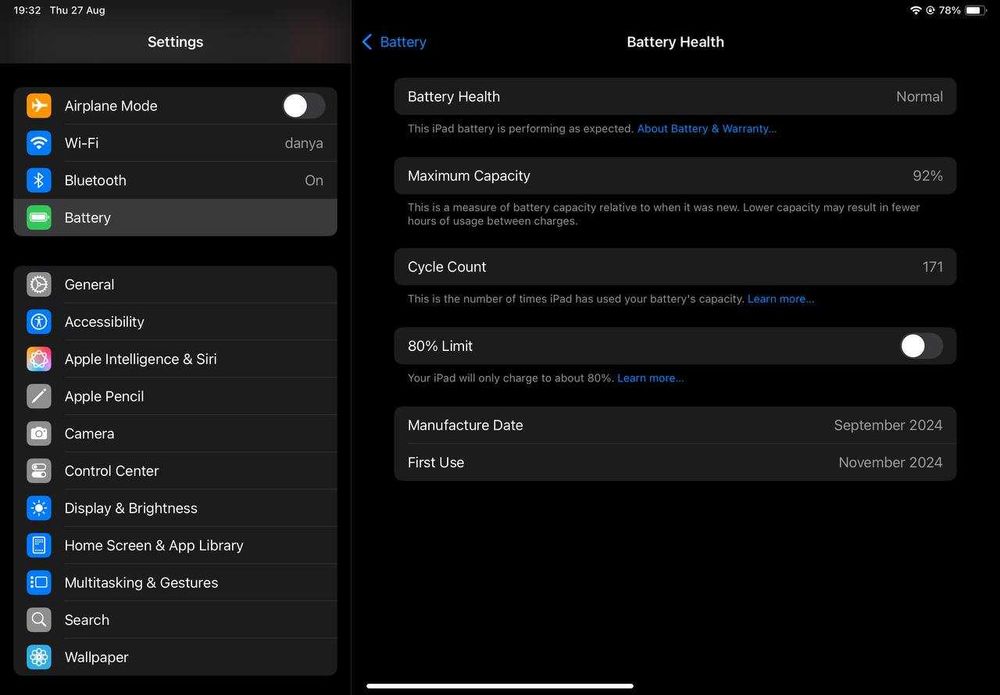
Task: Tap the Control Center icon
Action: click(x=39, y=471)
